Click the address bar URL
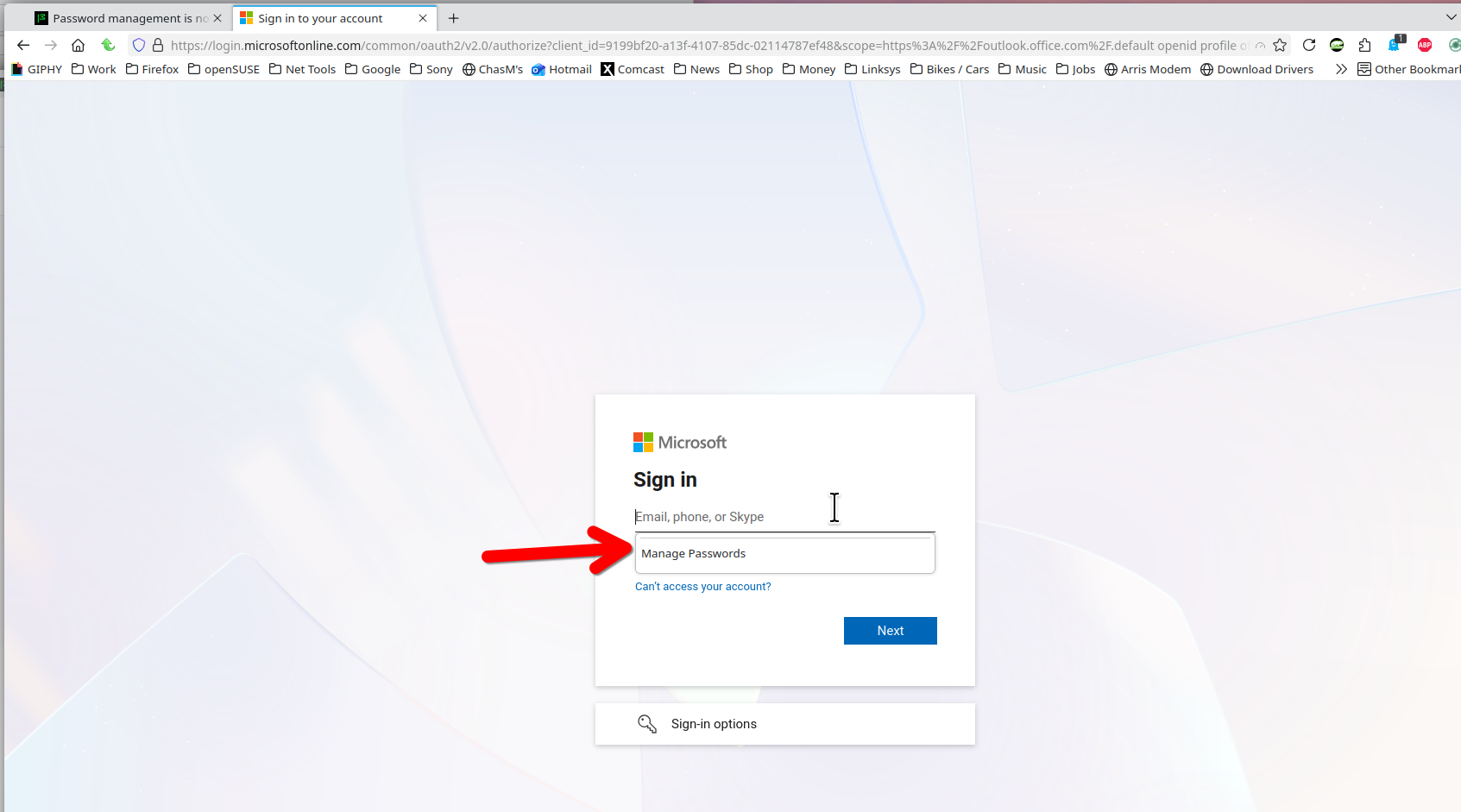 tap(708, 45)
